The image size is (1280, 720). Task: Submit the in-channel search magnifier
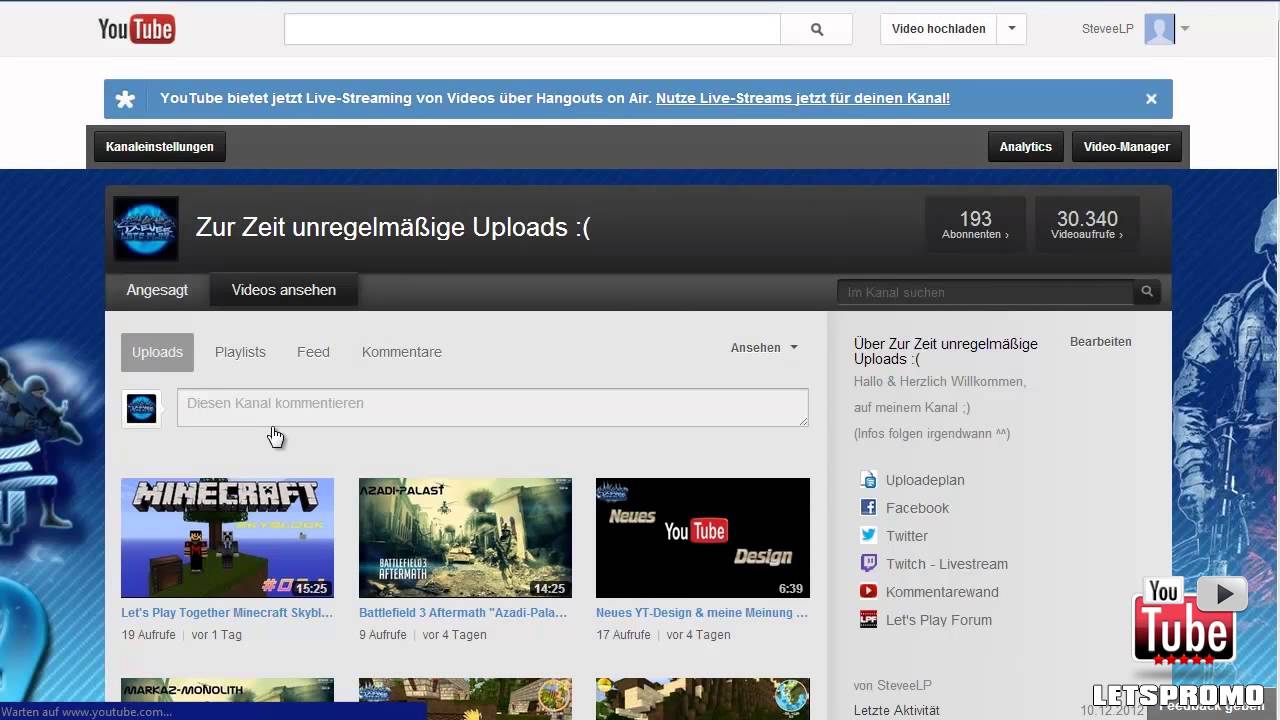pyautogui.click(x=1147, y=292)
